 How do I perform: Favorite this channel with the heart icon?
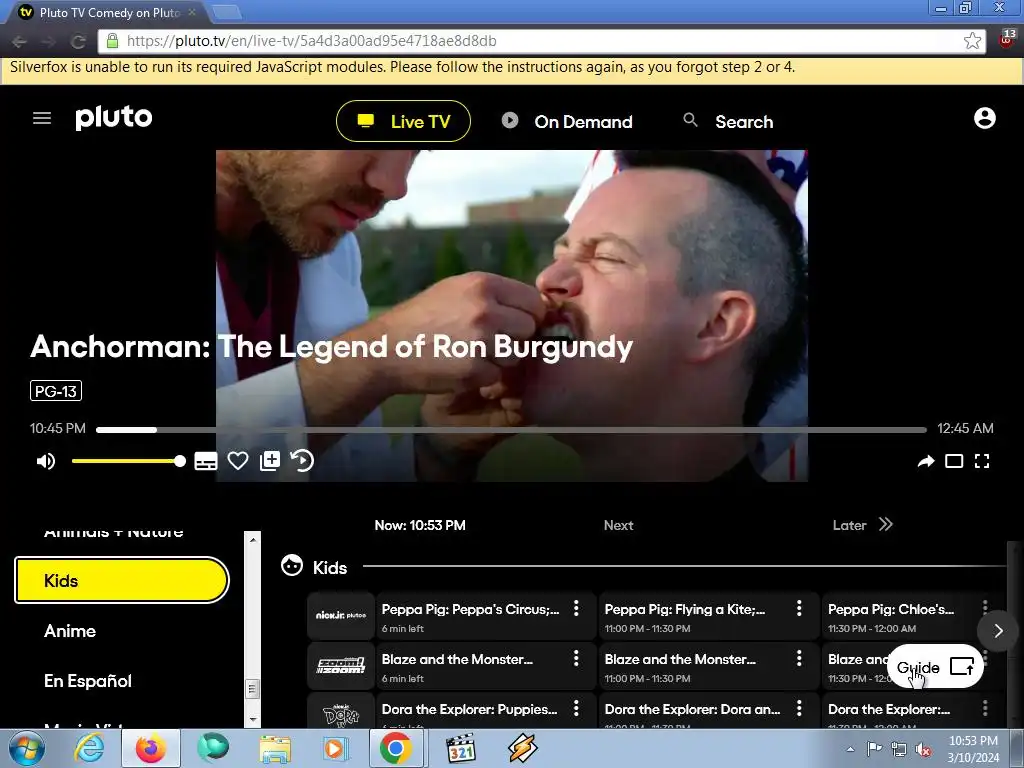(238, 461)
